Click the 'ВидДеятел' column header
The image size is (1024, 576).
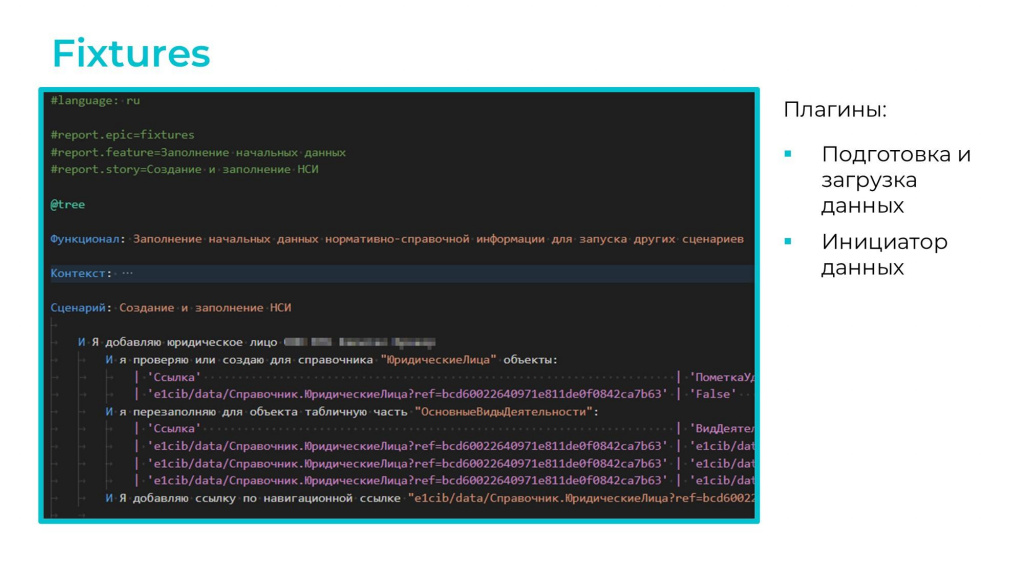[722, 428]
